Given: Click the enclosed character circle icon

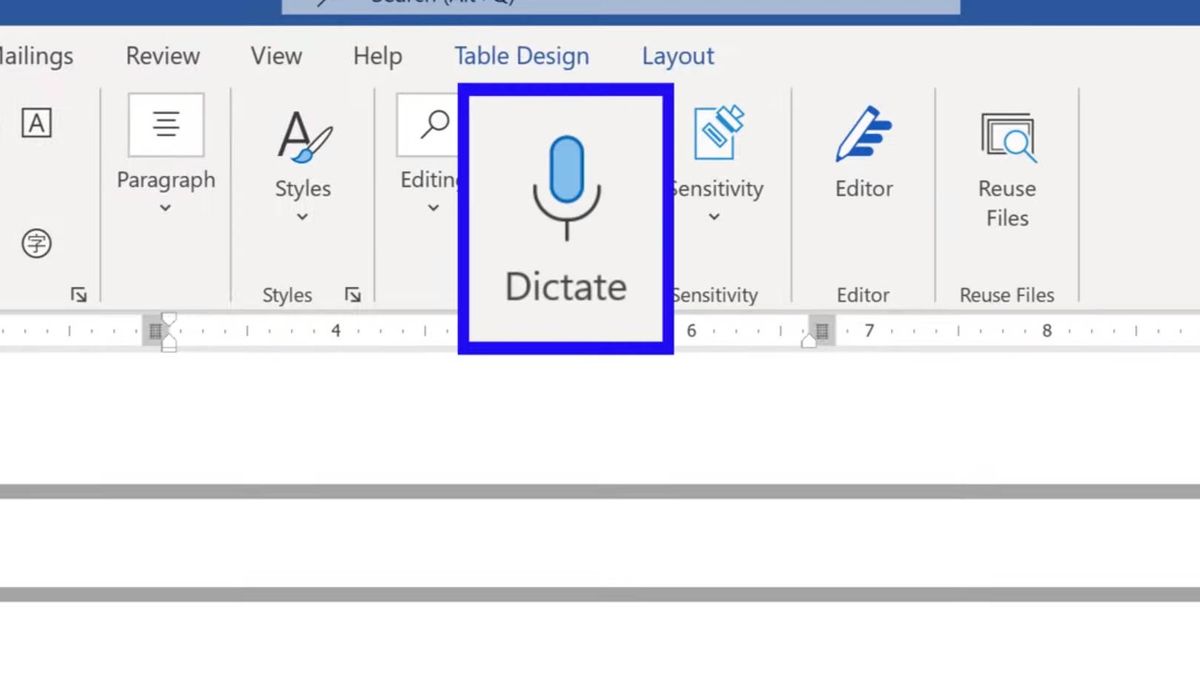Looking at the screenshot, I should pyautogui.click(x=37, y=243).
